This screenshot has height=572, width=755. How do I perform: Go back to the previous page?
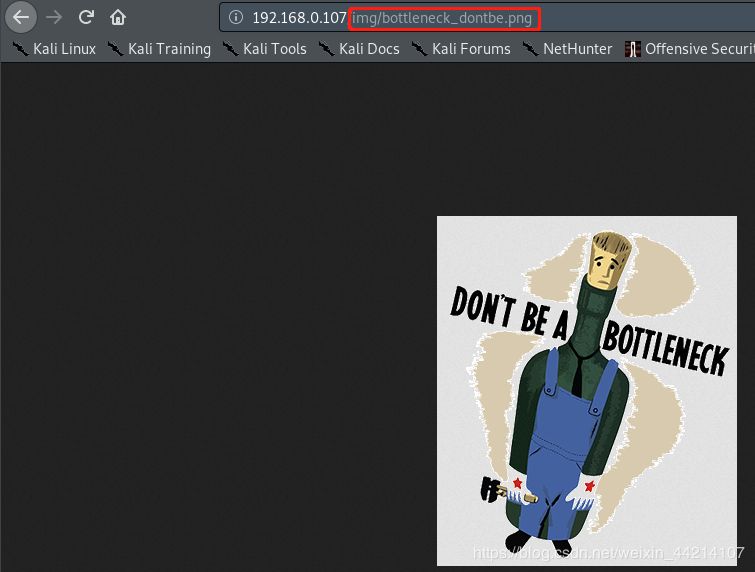[x=21, y=17]
